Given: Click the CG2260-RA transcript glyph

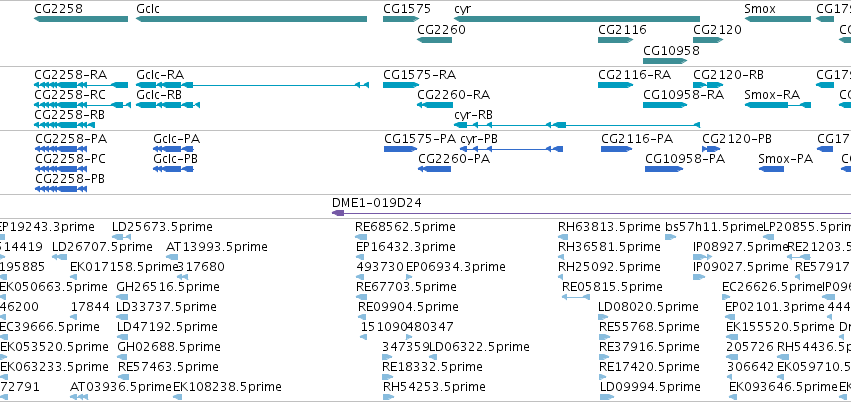Looking at the screenshot, I should 435,105.
